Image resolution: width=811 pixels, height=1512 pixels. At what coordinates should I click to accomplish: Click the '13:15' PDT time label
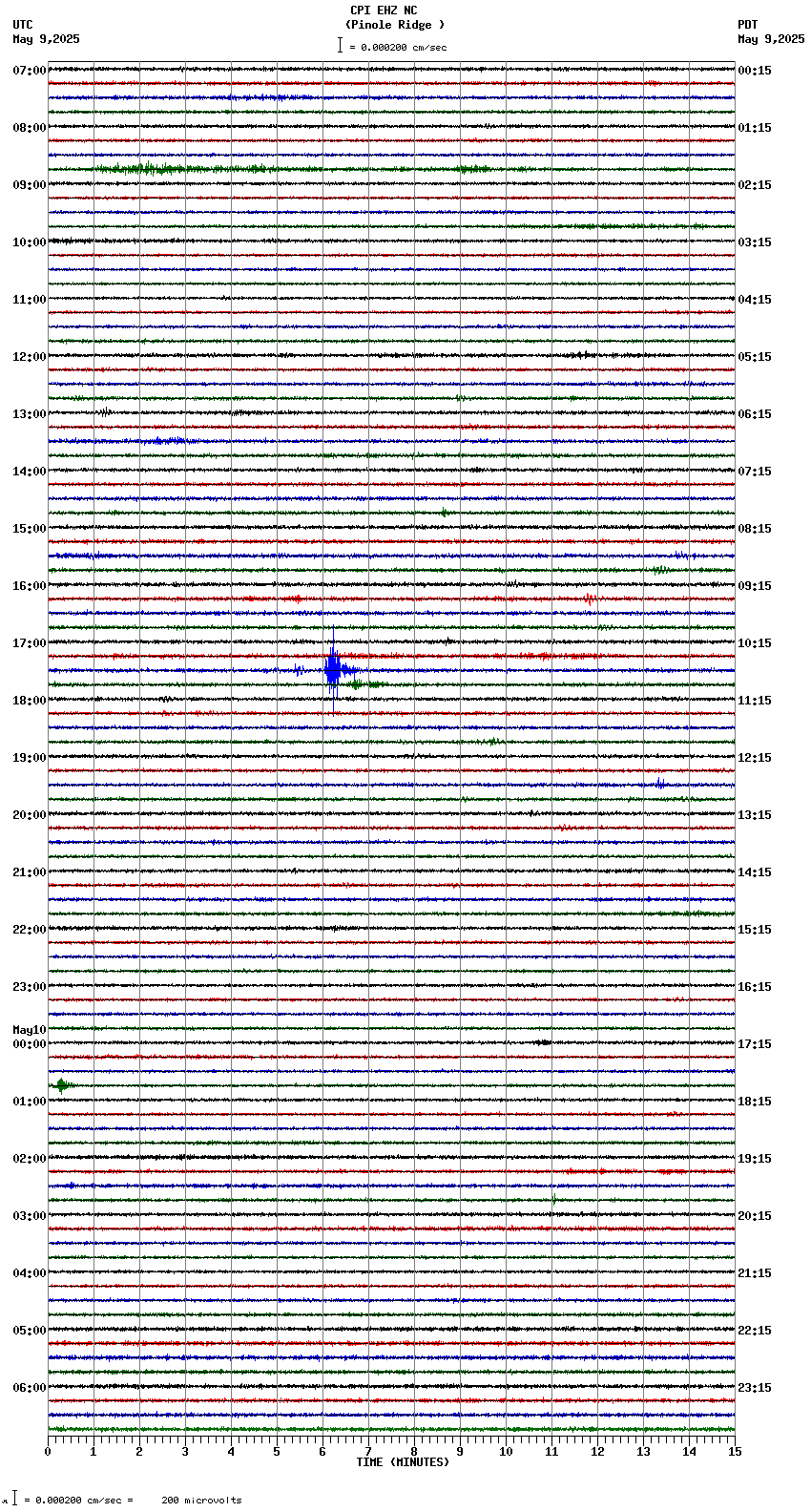[755, 815]
